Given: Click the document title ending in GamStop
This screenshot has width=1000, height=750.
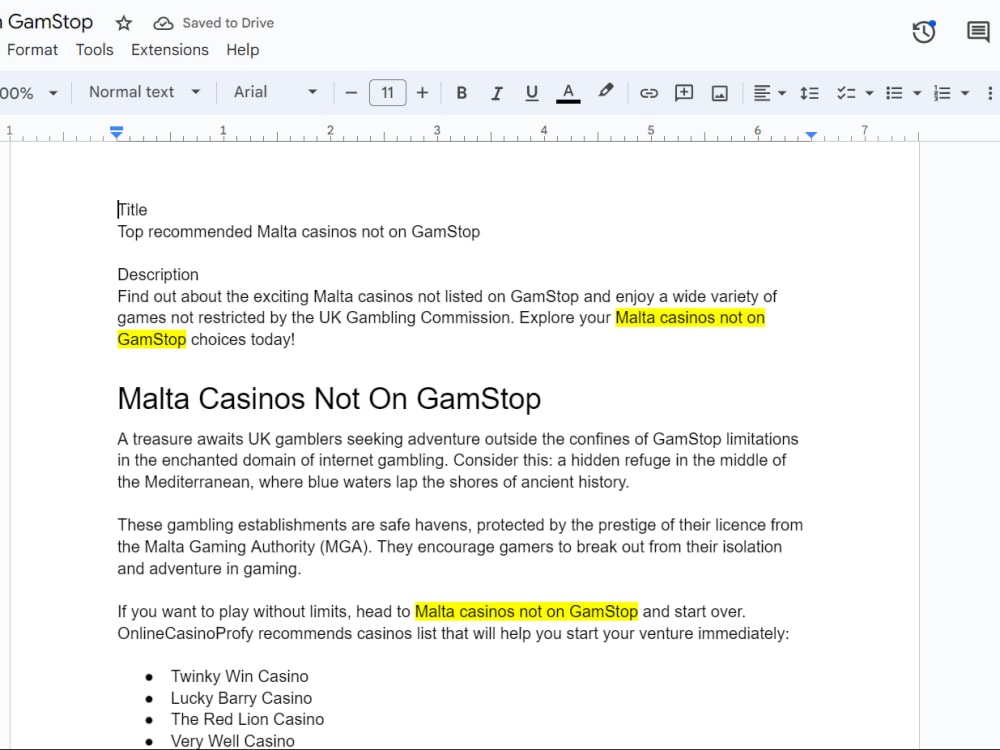Looking at the screenshot, I should coord(47,22).
